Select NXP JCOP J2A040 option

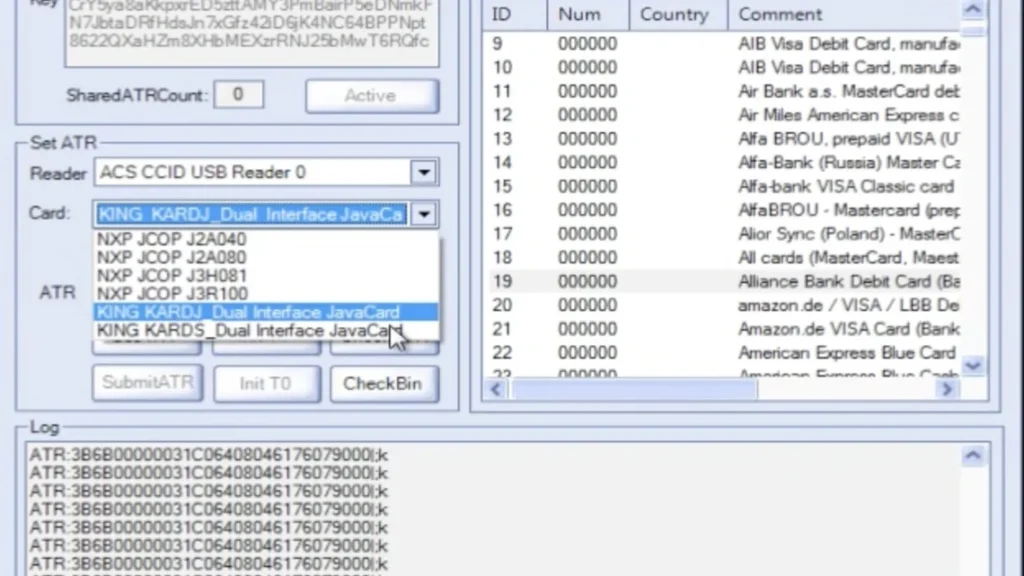[x=265, y=239]
